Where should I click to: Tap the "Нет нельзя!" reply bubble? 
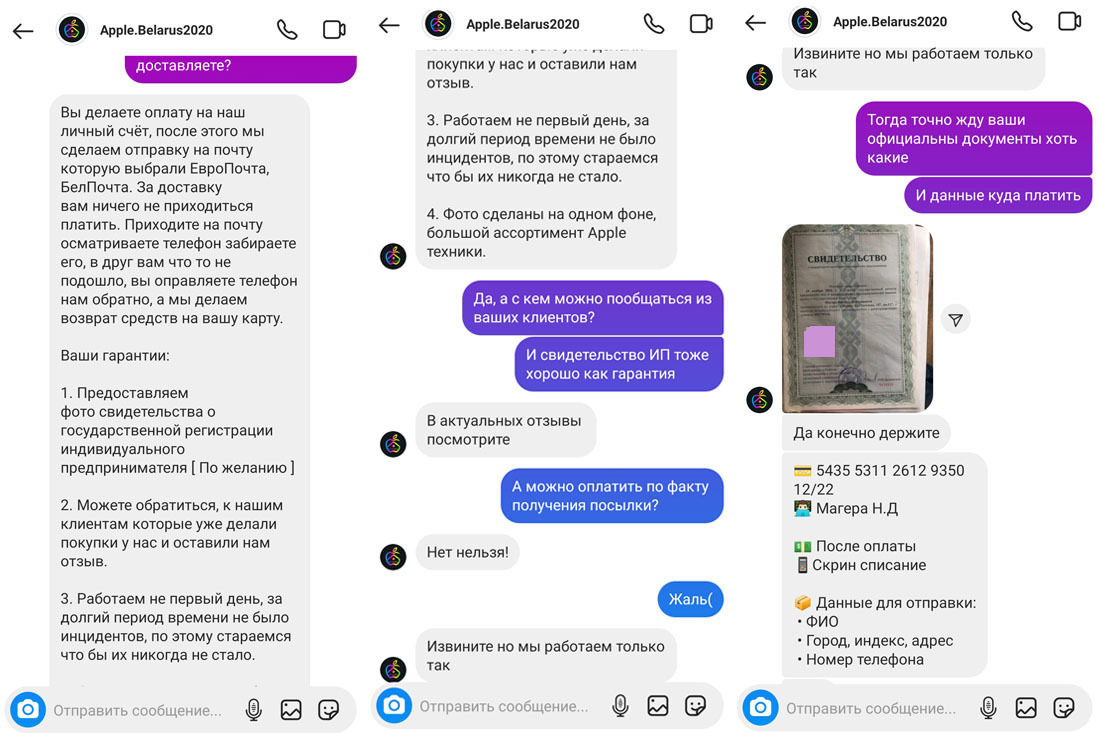pos(467,552)
